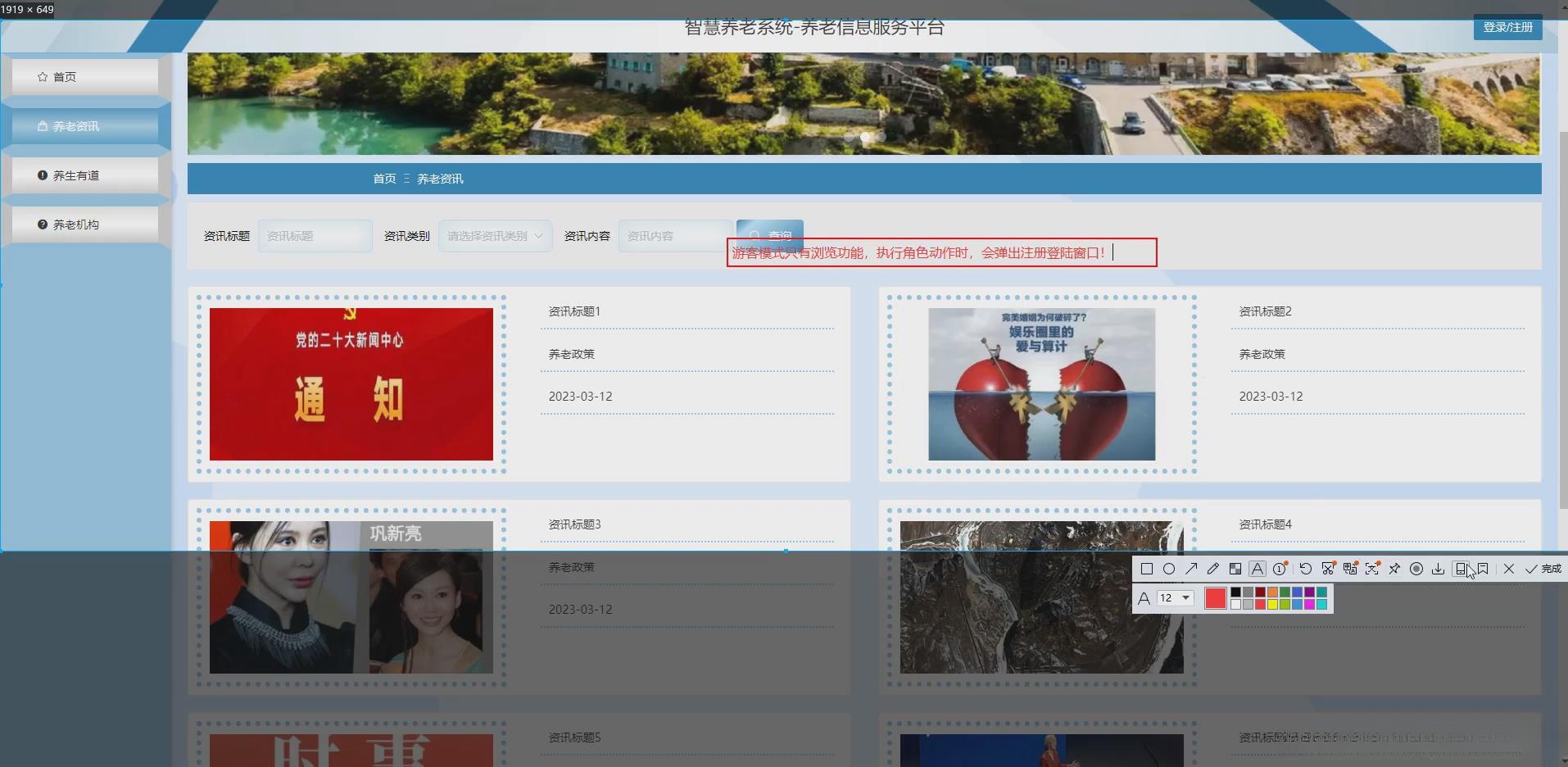The width and height of the screenshot is (1568, 767).
Task: Click the 资讯标题1 title text
Action: [x=574, y=311]
